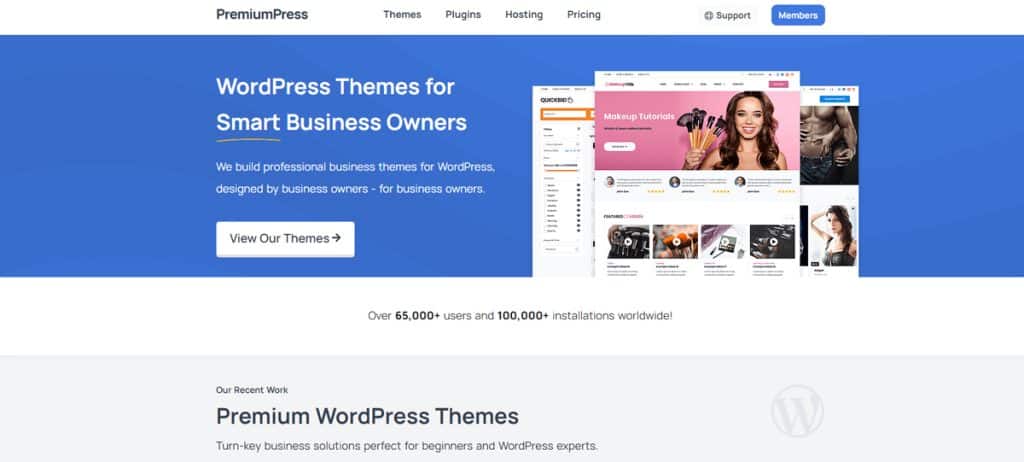Screen dimensions: 1024x462
Task: Click the "Our Recent Work" label
Action: coord(252,390)
